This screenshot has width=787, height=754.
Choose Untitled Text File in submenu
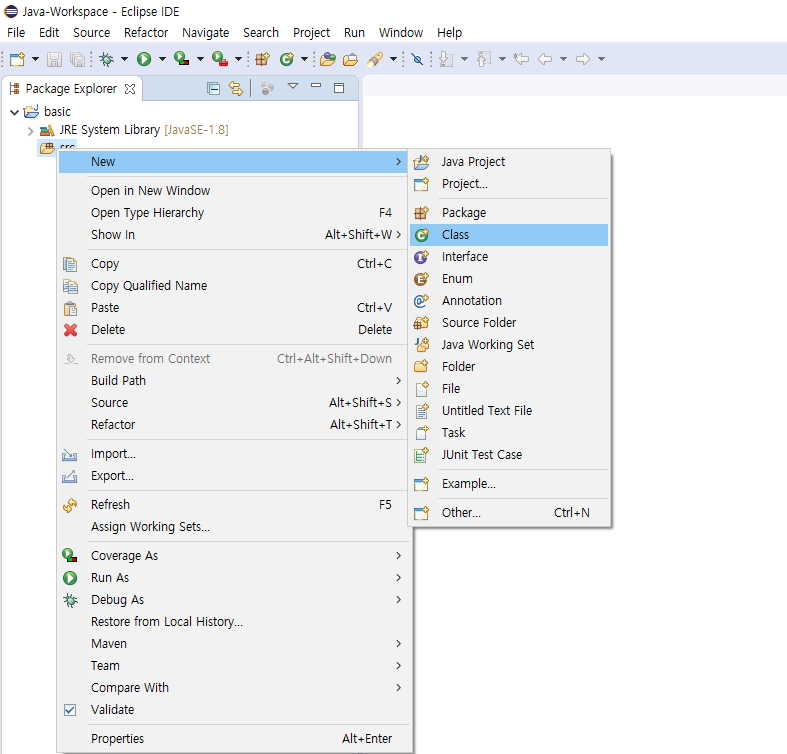(509, 411)
